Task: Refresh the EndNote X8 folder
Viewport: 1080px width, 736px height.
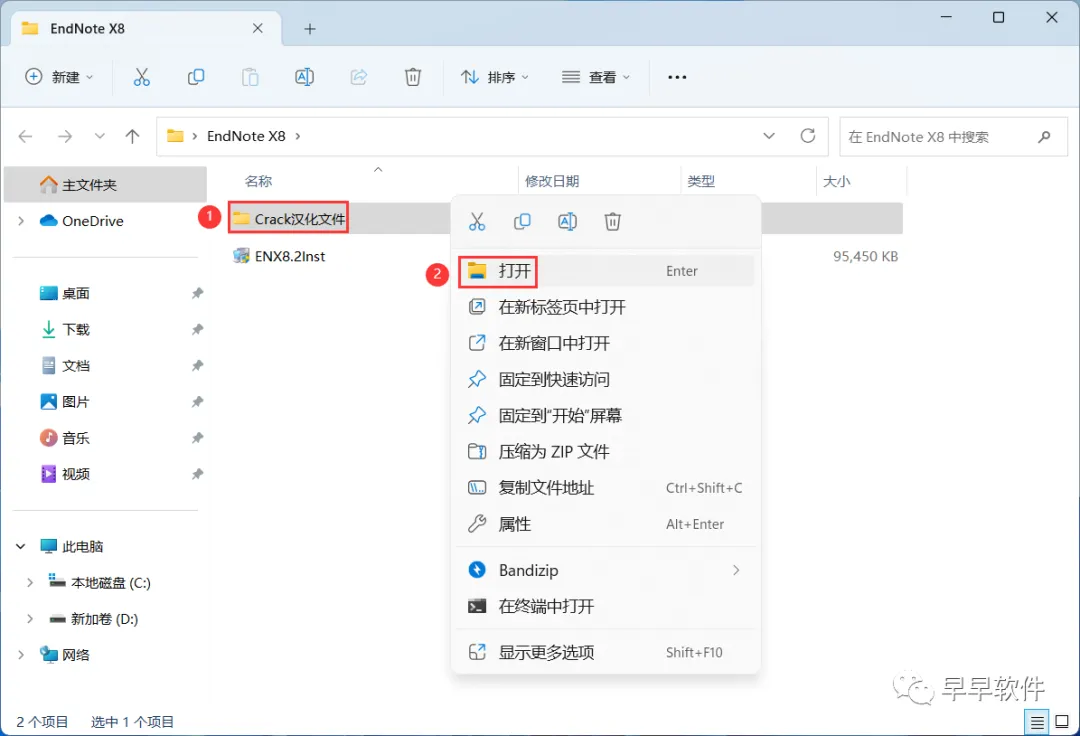Action: point(808,136)
